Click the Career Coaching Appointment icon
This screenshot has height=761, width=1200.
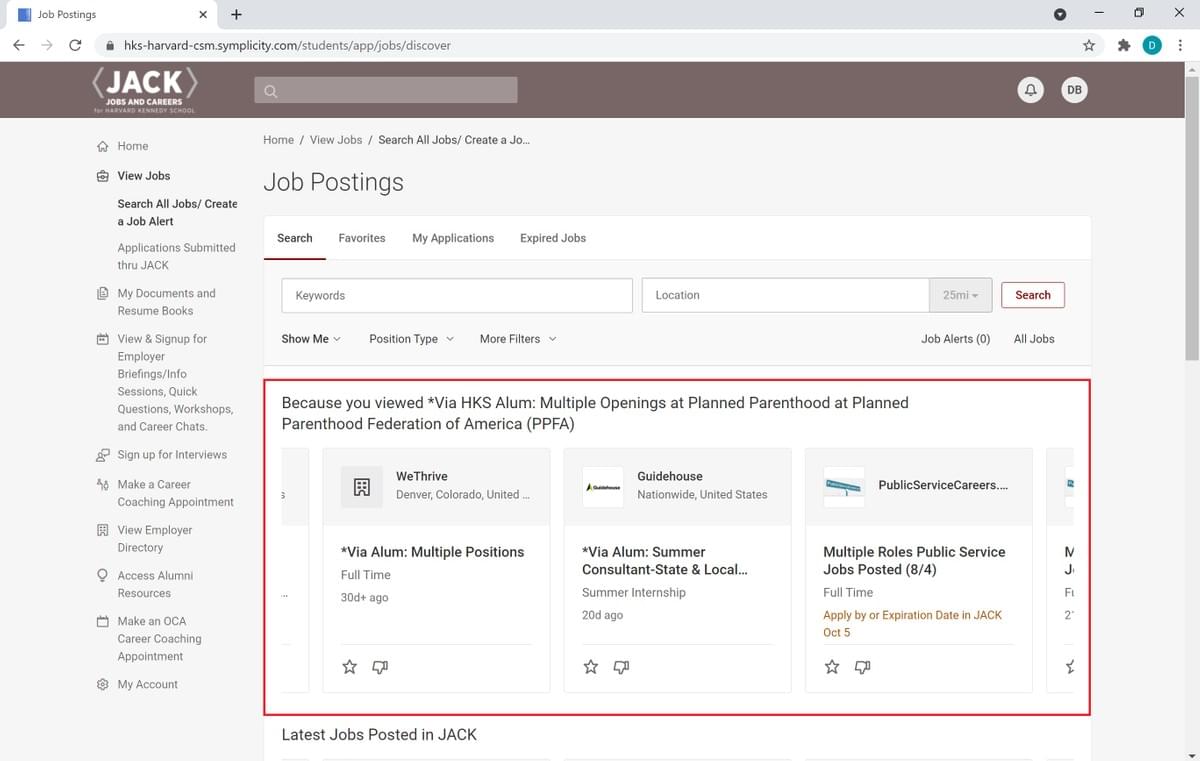click(102, 485)
